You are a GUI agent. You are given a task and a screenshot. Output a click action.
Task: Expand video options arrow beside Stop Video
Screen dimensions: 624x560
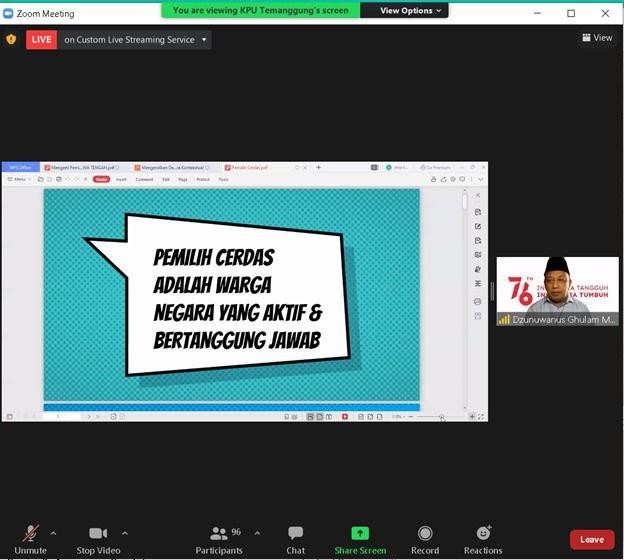[x=125, y=533]
